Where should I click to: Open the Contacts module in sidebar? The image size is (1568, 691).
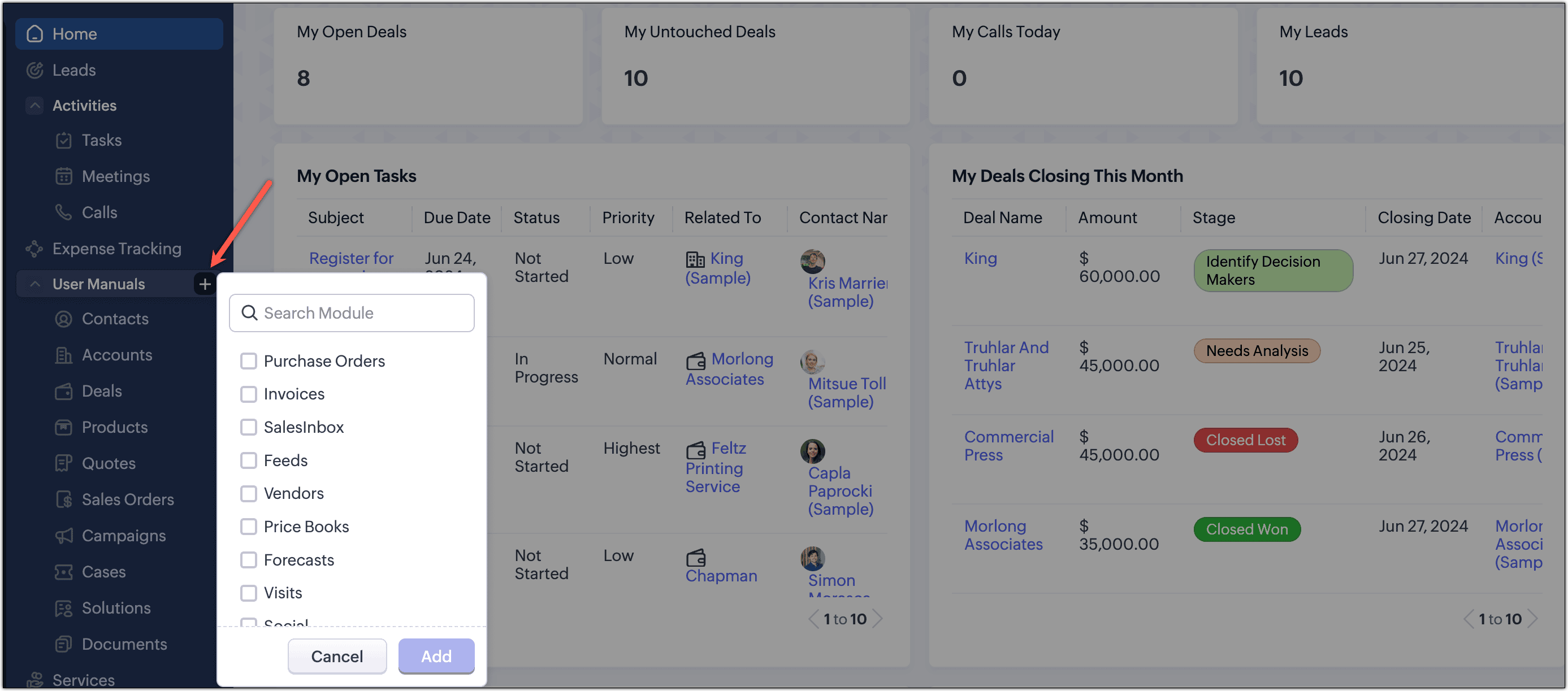click(x=115, y=319)
